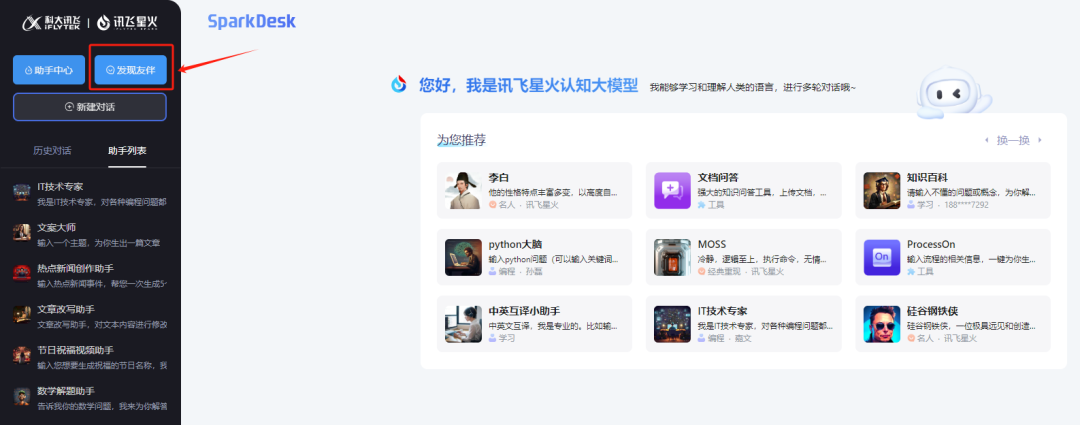Click the 为您推荐 heading
The image size is (1080, 425).
pos(461,140)
